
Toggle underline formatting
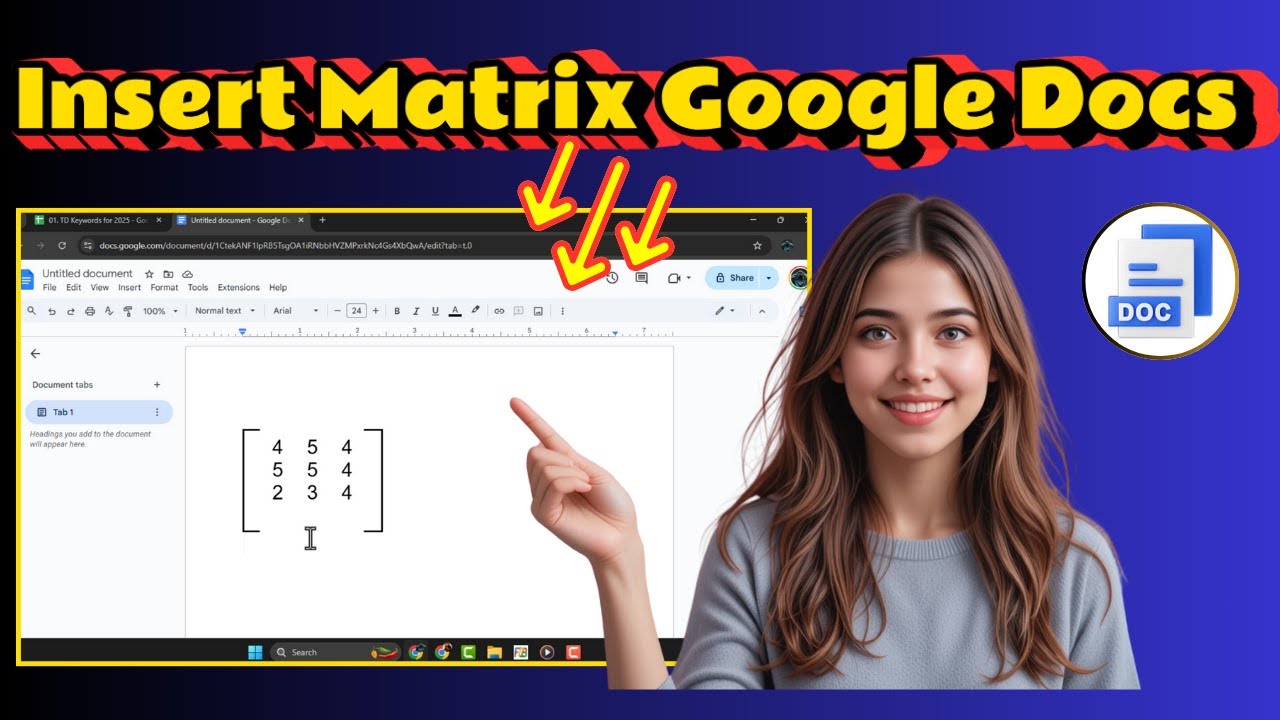click(x=435, y=311)
